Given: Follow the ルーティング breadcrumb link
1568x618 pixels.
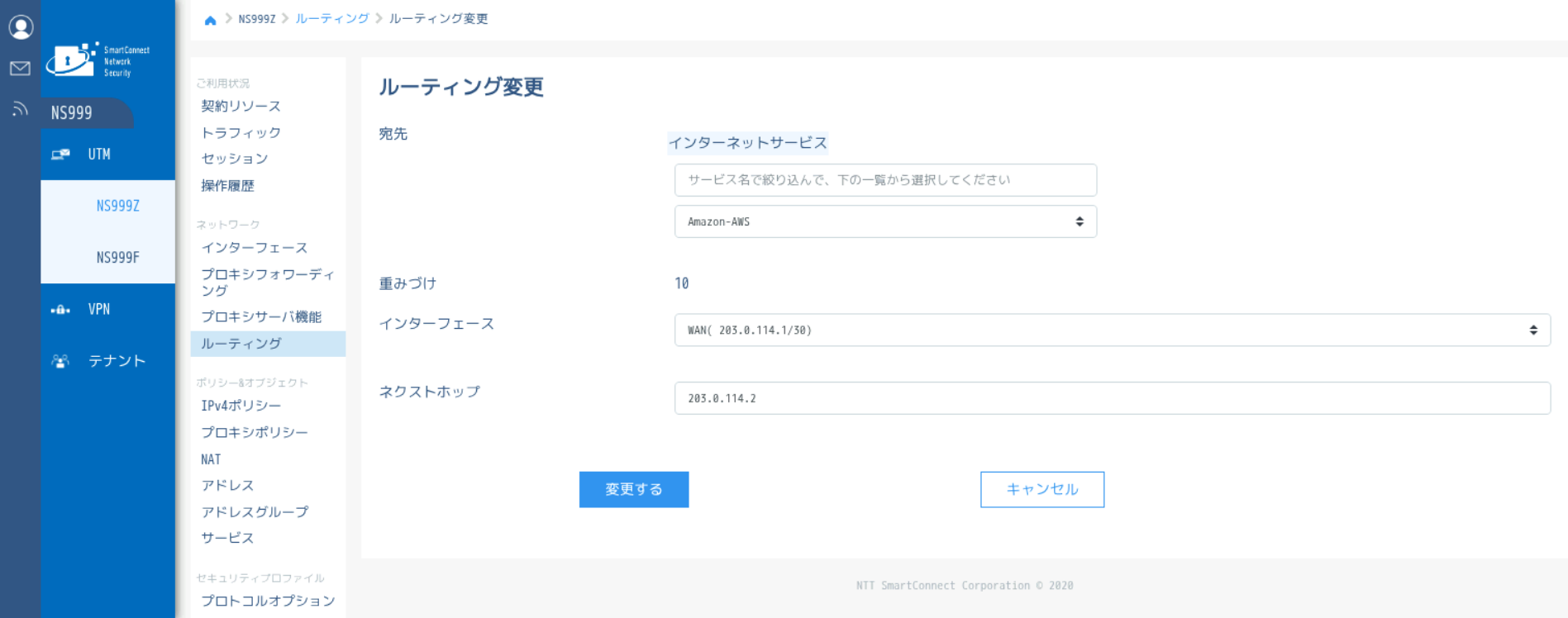Looking at the screenshot, I should [331, 18].
